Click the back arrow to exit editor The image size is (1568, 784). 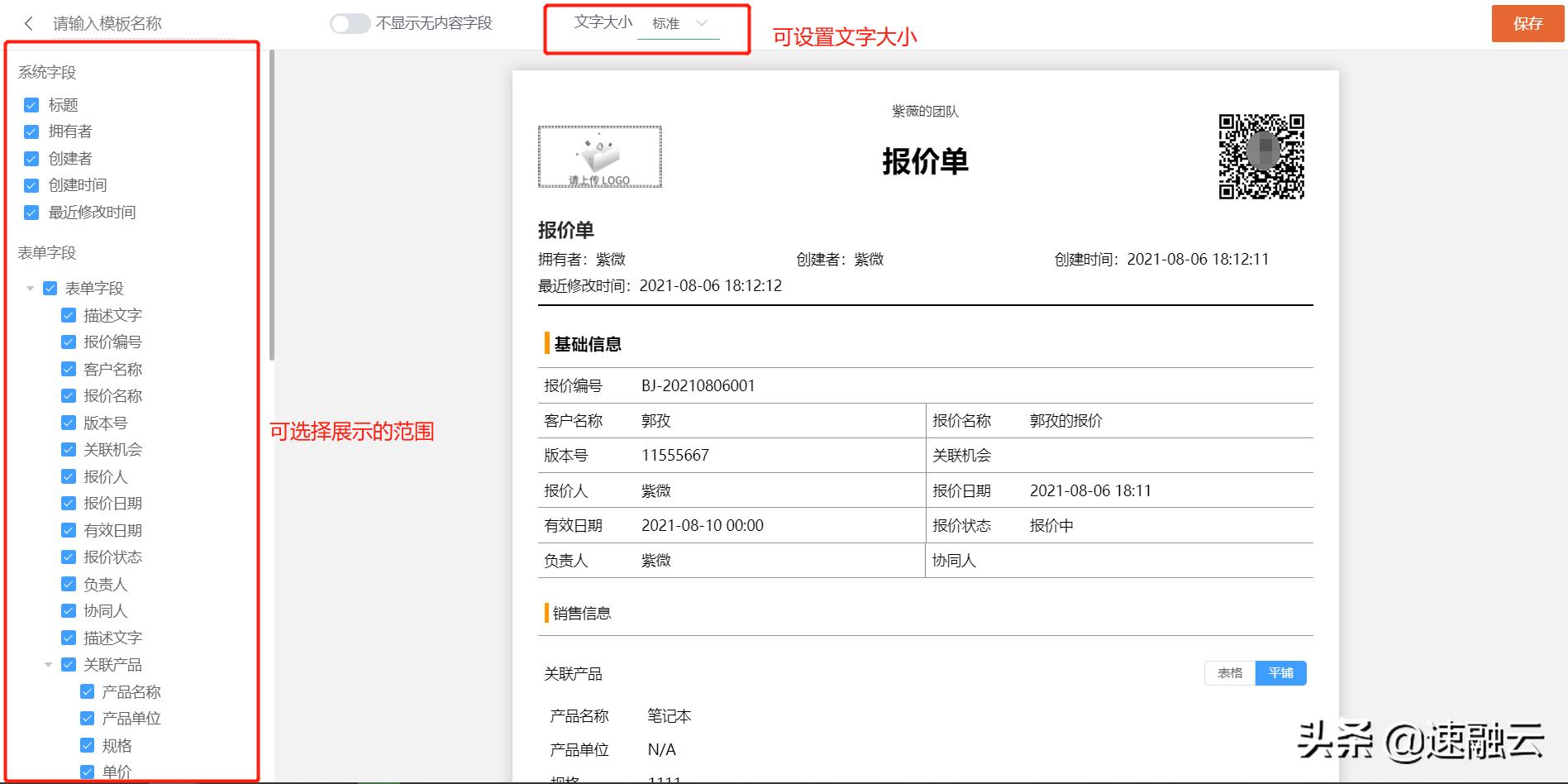tap(29, 23)
